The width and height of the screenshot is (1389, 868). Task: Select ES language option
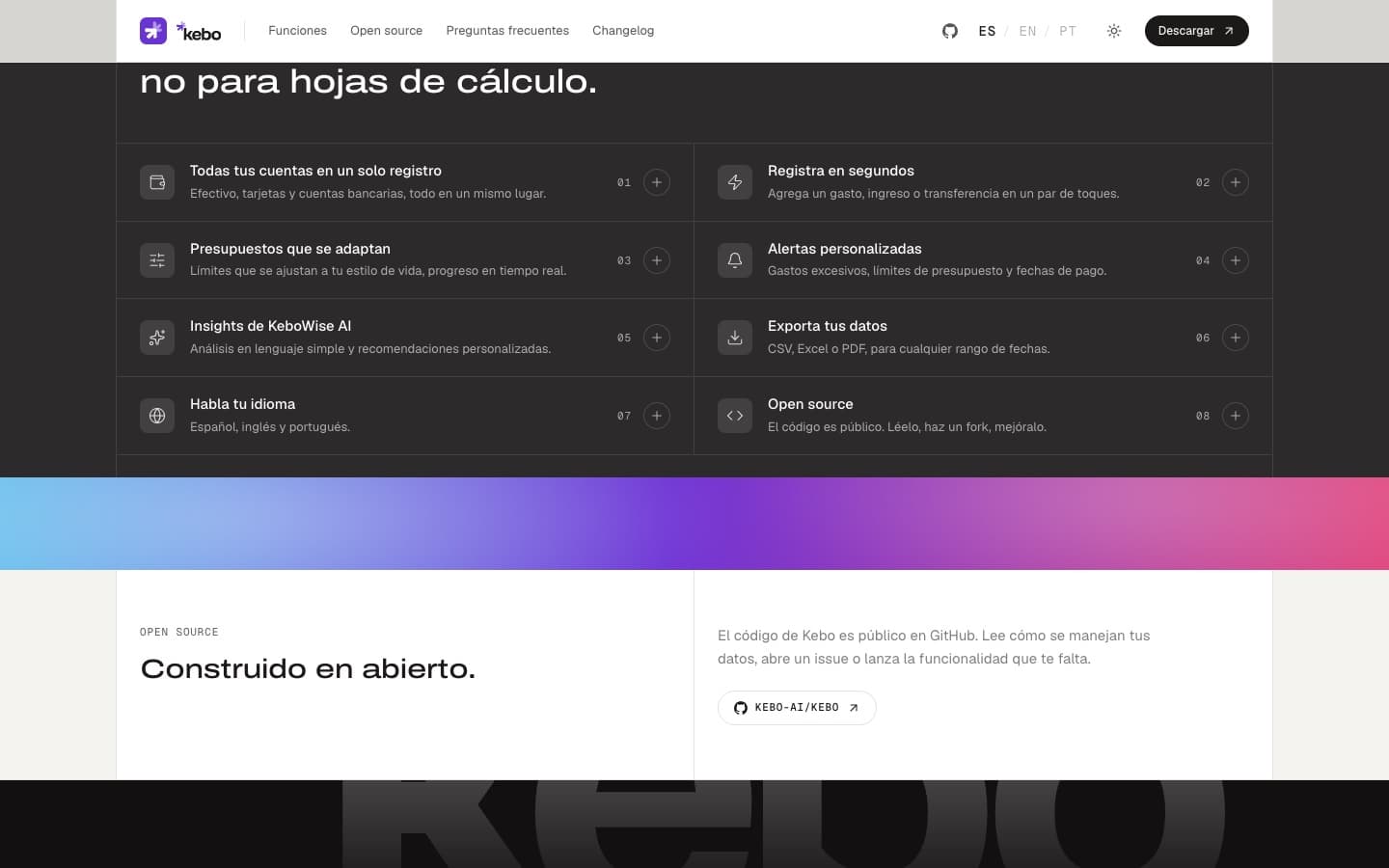click(x=987, y=31)
